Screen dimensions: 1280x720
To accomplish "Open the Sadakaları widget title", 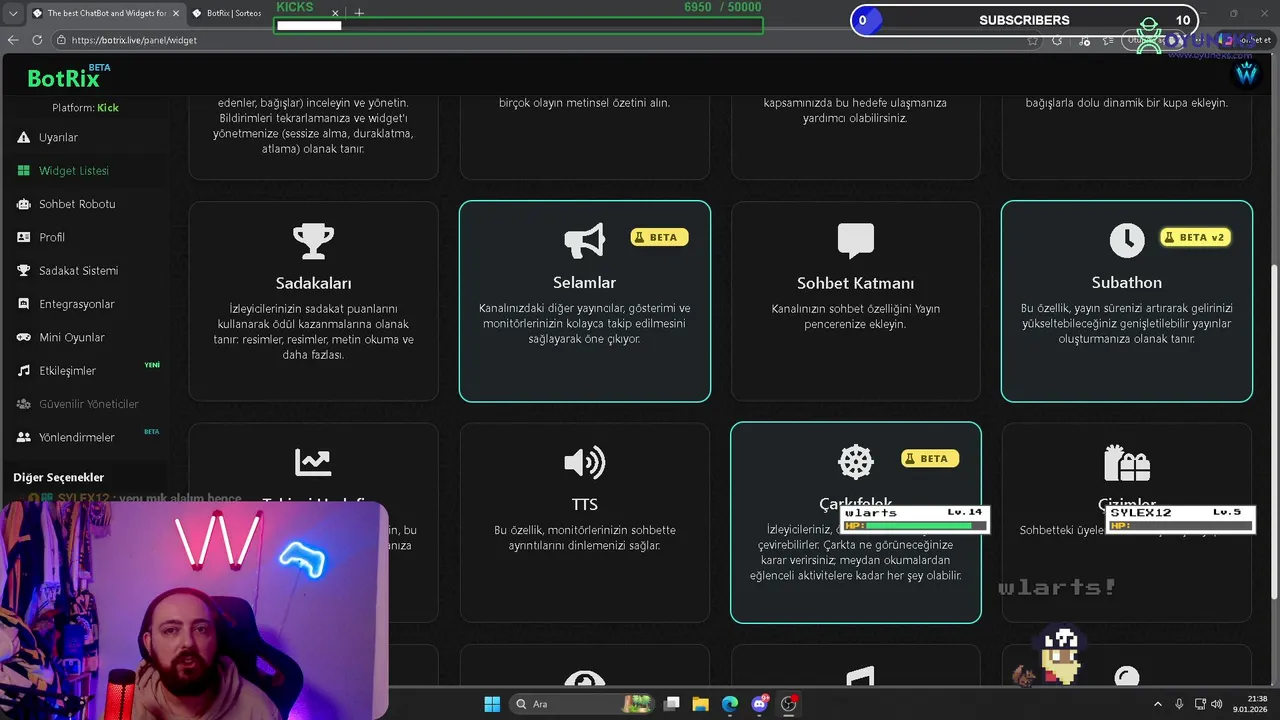I will [313, 283].
